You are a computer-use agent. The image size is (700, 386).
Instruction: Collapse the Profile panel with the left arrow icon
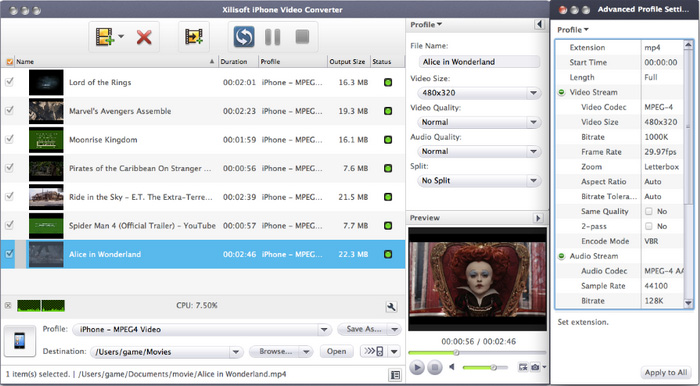540,25
